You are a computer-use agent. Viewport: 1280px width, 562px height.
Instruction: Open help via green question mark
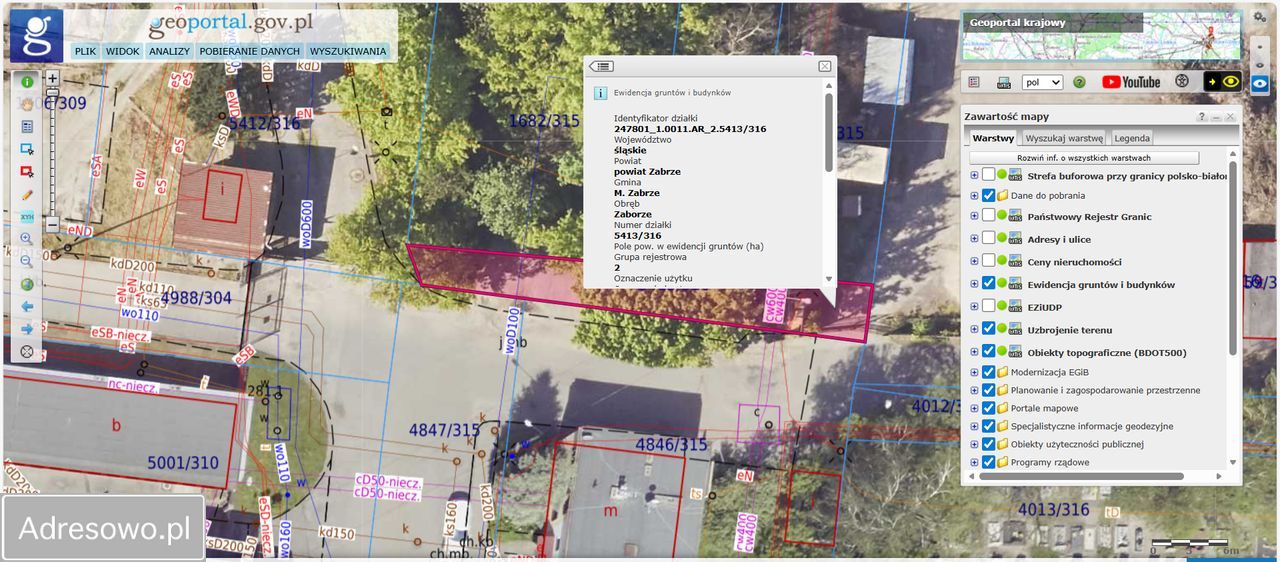coord(1079,82)
